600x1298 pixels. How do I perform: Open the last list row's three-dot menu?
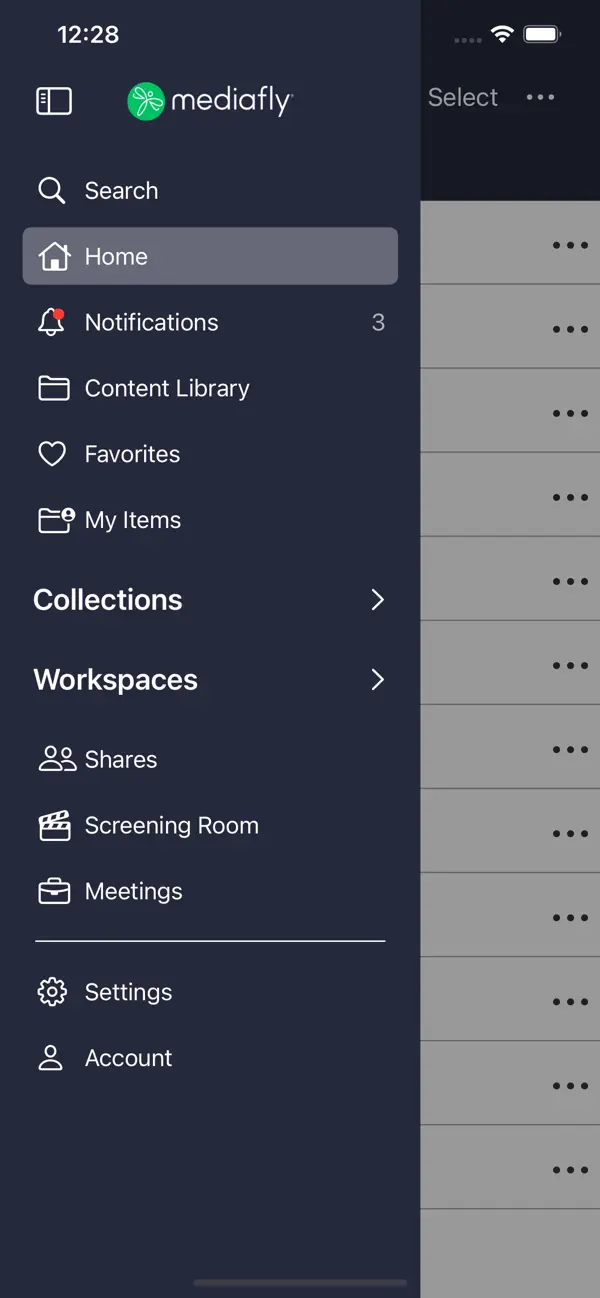(x=570, y=1169)
